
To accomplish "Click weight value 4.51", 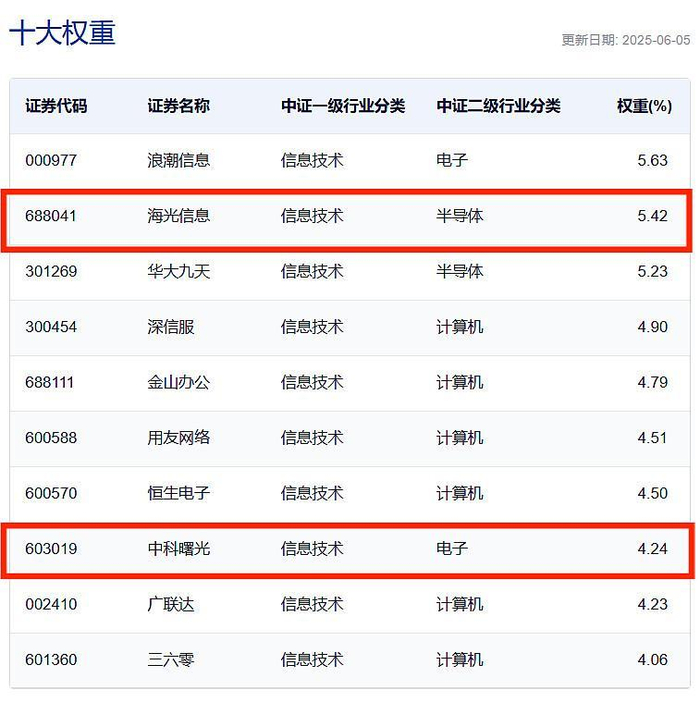I will (x=652, y=438).
